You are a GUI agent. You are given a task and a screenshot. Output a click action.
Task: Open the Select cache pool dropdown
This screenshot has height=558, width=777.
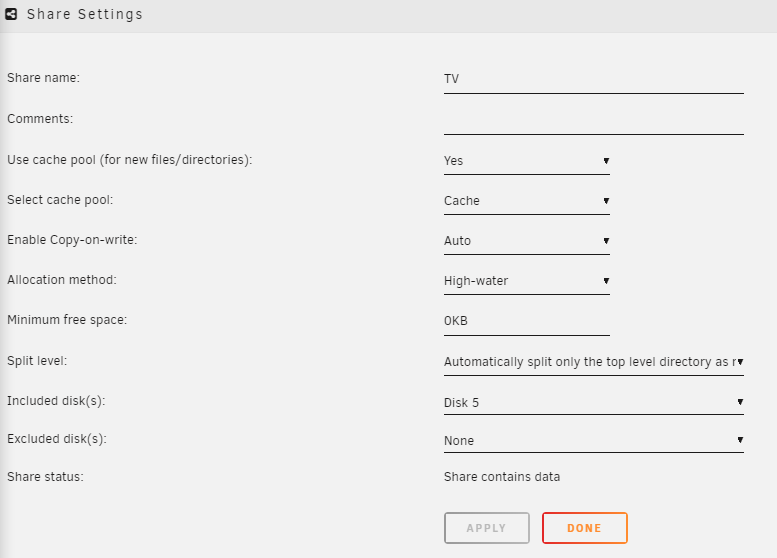pyautogui.click(x=527, y=201)
